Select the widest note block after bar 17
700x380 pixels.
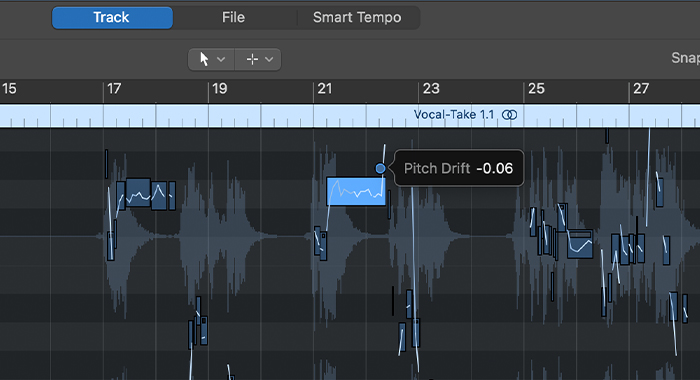[138, 192]
